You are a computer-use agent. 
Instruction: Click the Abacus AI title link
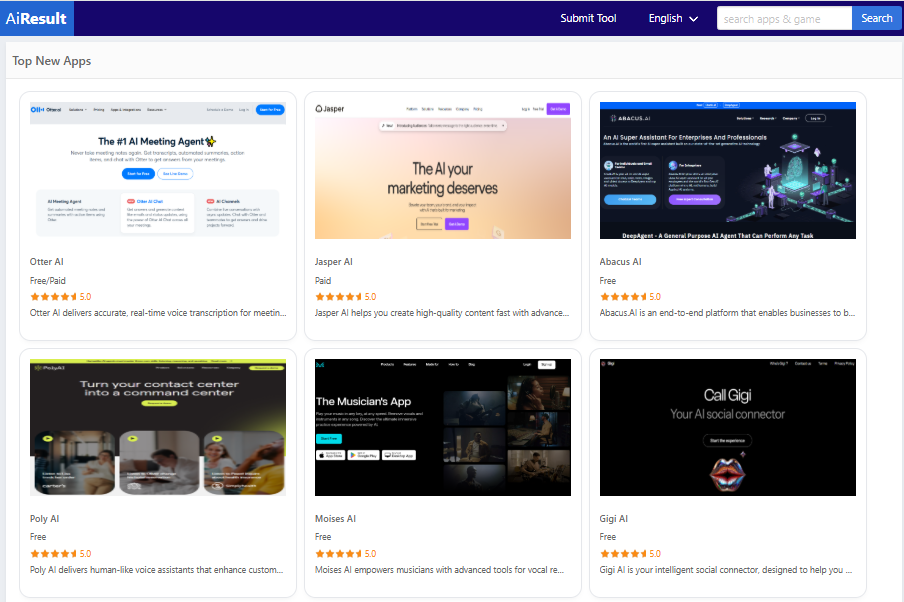[x=620, y=262]
